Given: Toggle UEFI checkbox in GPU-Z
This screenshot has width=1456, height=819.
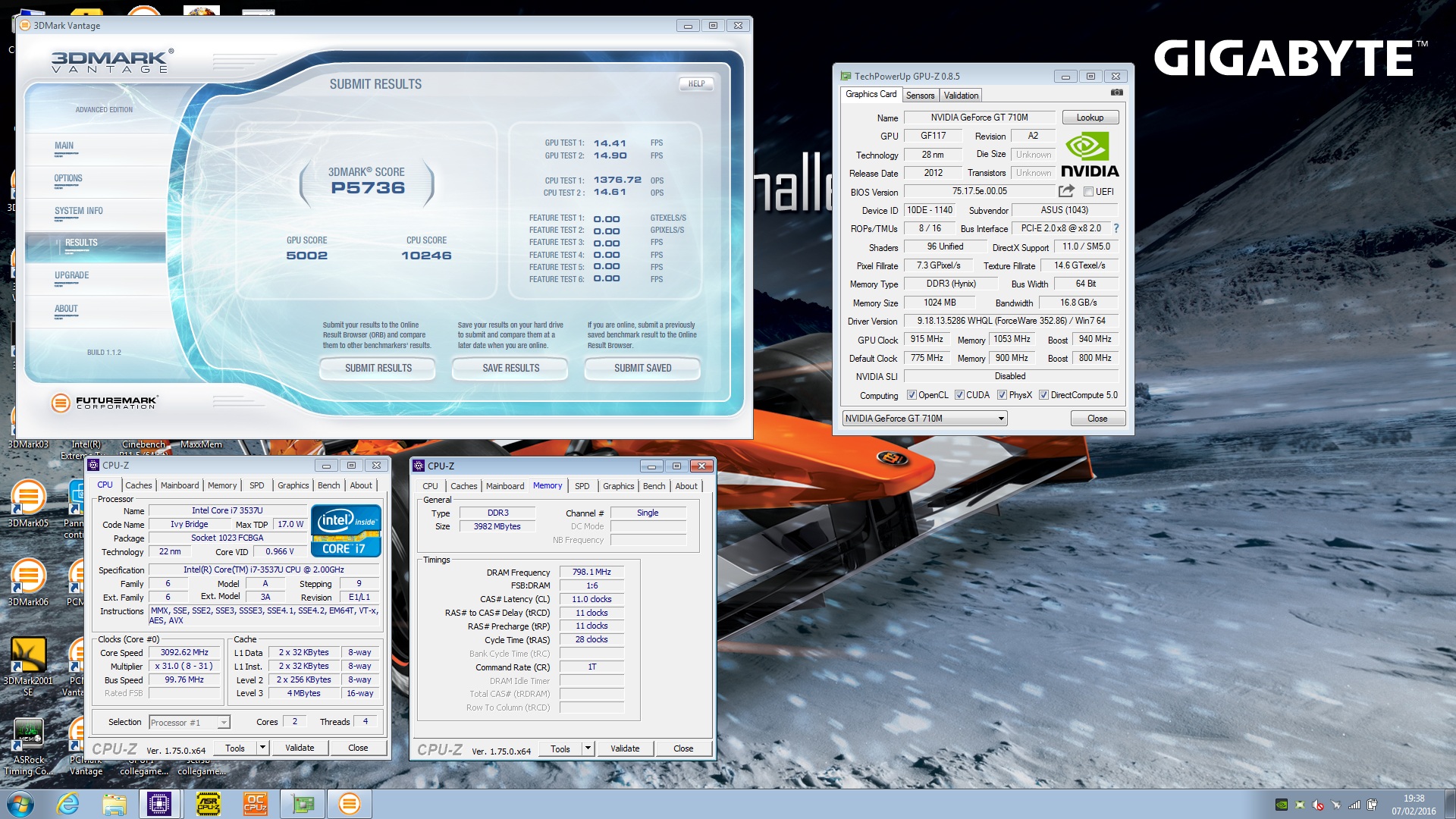Looking at the screenshot, I should click(1088, 192).
